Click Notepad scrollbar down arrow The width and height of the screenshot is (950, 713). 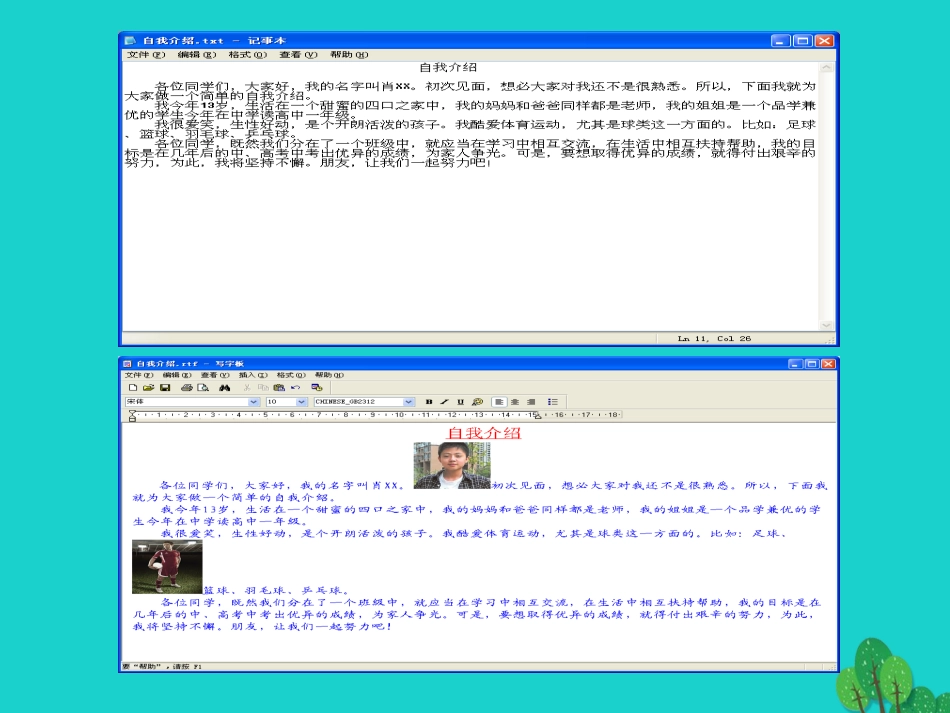826,325
